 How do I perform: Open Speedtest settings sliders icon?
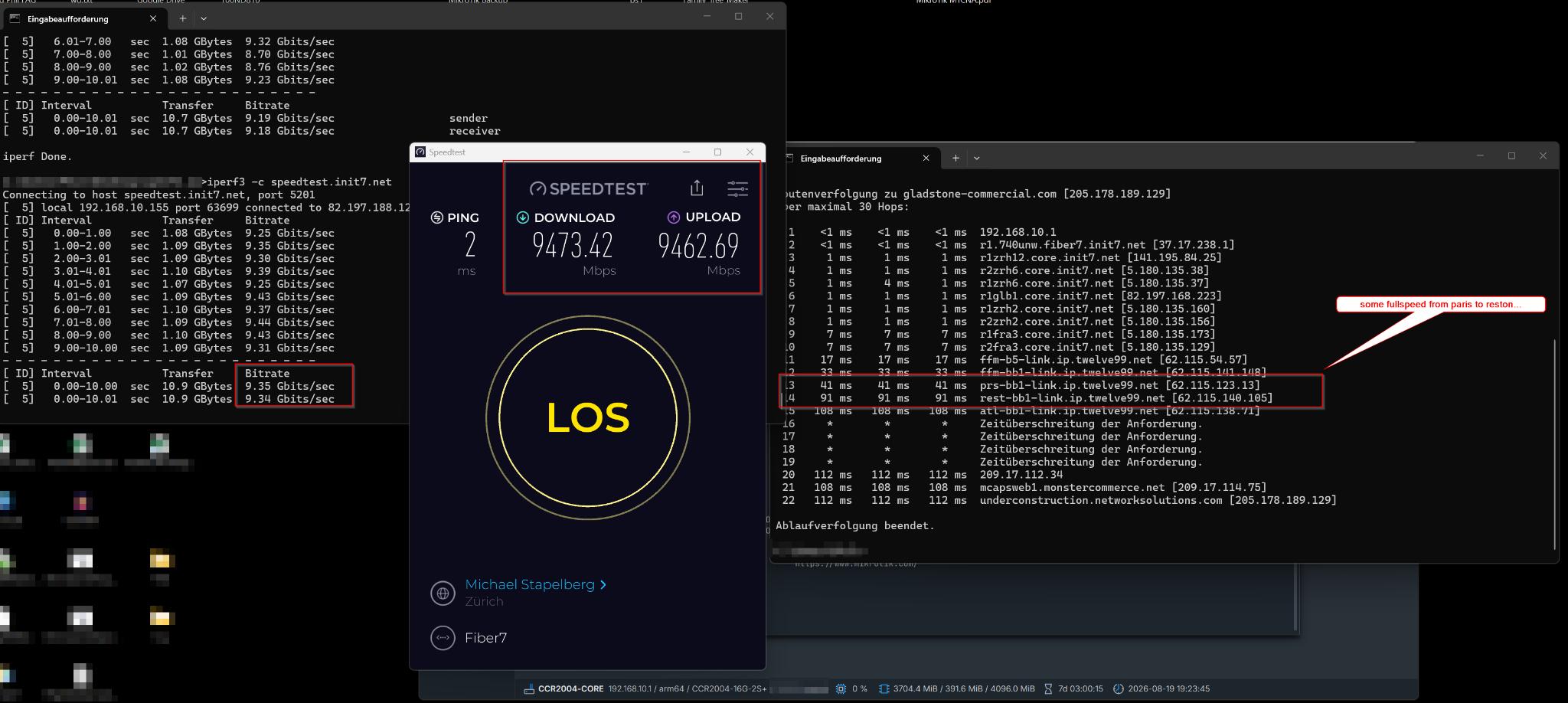[737, 188]
